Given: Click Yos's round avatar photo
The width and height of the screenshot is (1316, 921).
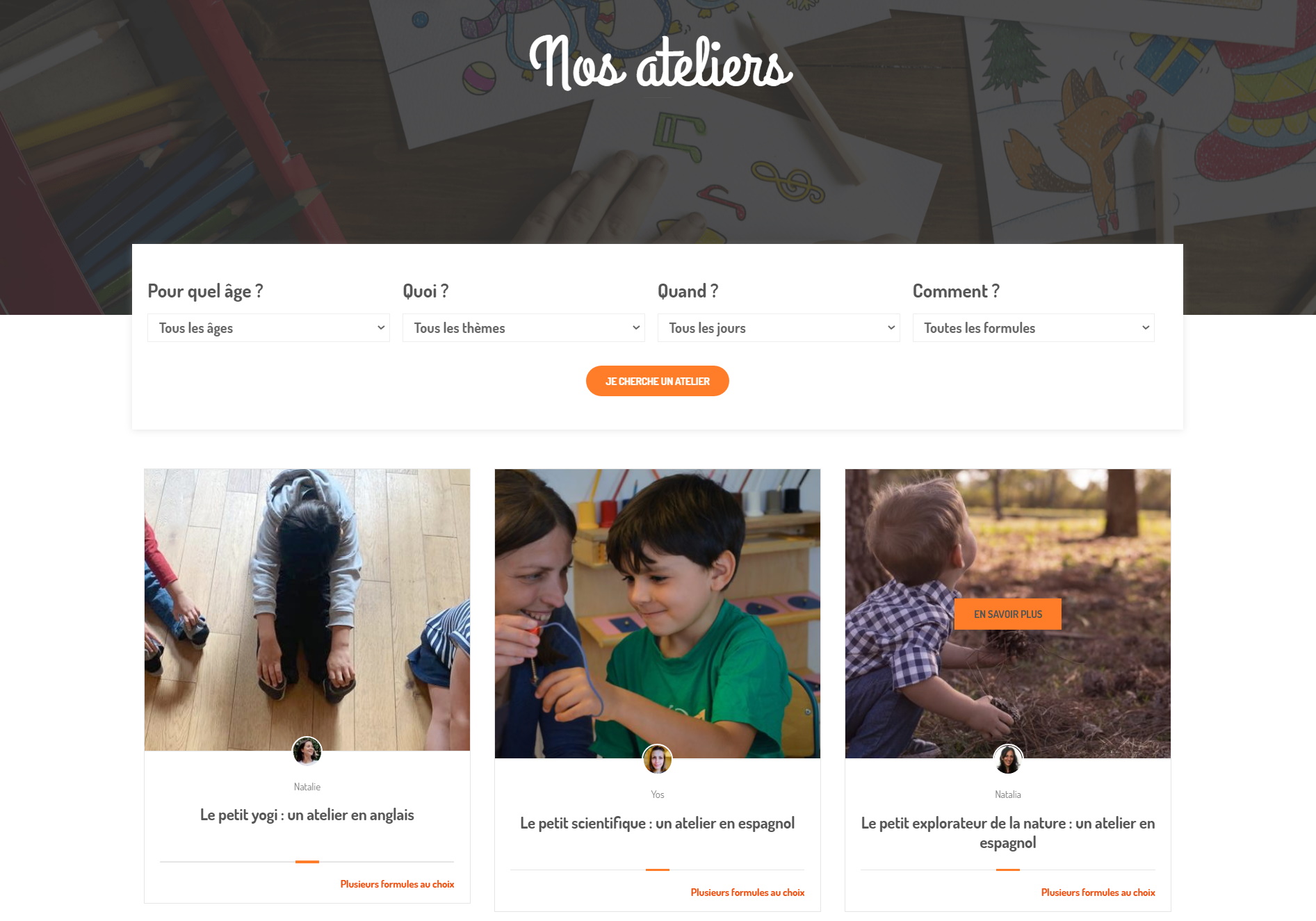Looking at the screenshot, I should tap(657, 759).
